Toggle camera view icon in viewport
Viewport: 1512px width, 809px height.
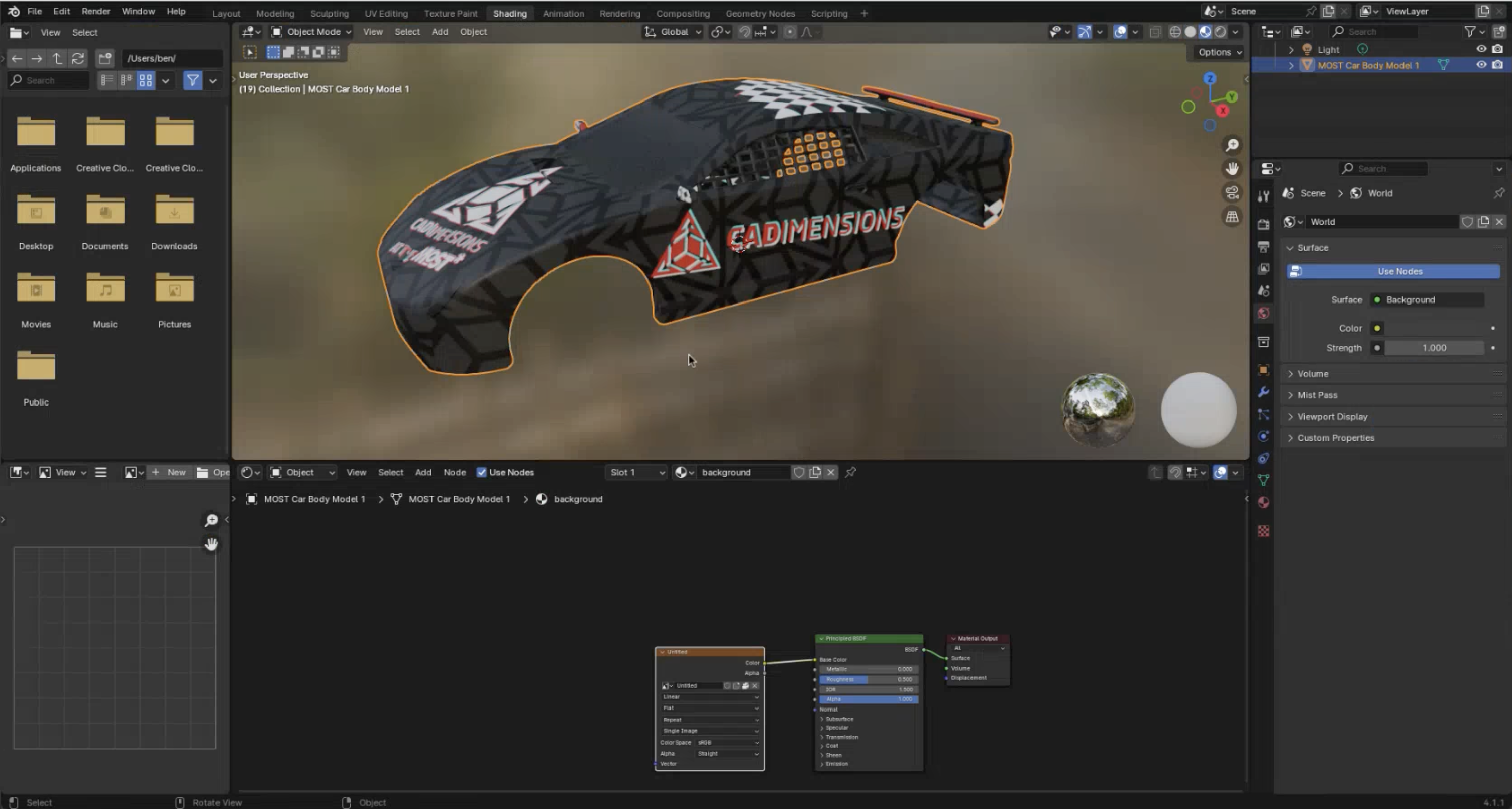click(1232, 192)
